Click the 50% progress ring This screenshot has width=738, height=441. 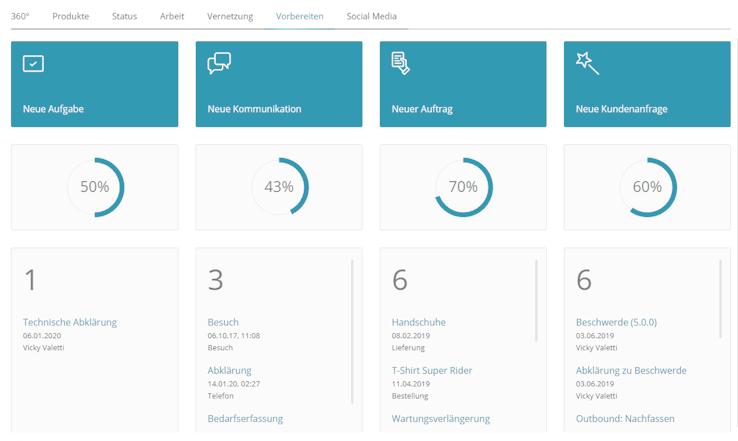(95, 187)
